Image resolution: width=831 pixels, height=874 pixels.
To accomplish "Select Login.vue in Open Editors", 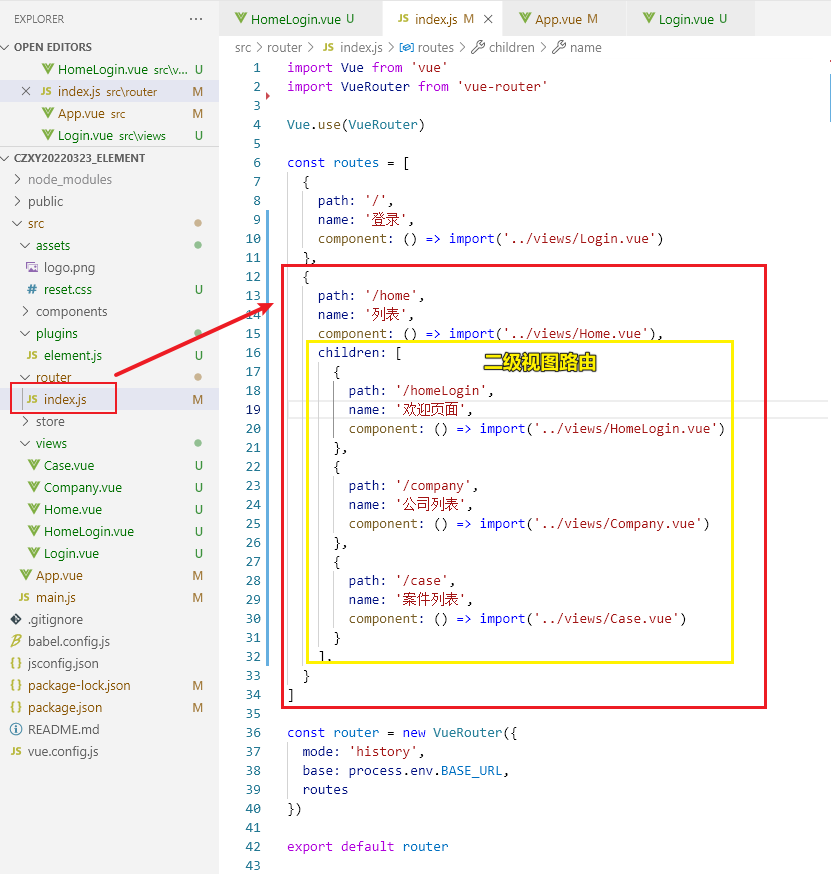I will tap(85, 135).
